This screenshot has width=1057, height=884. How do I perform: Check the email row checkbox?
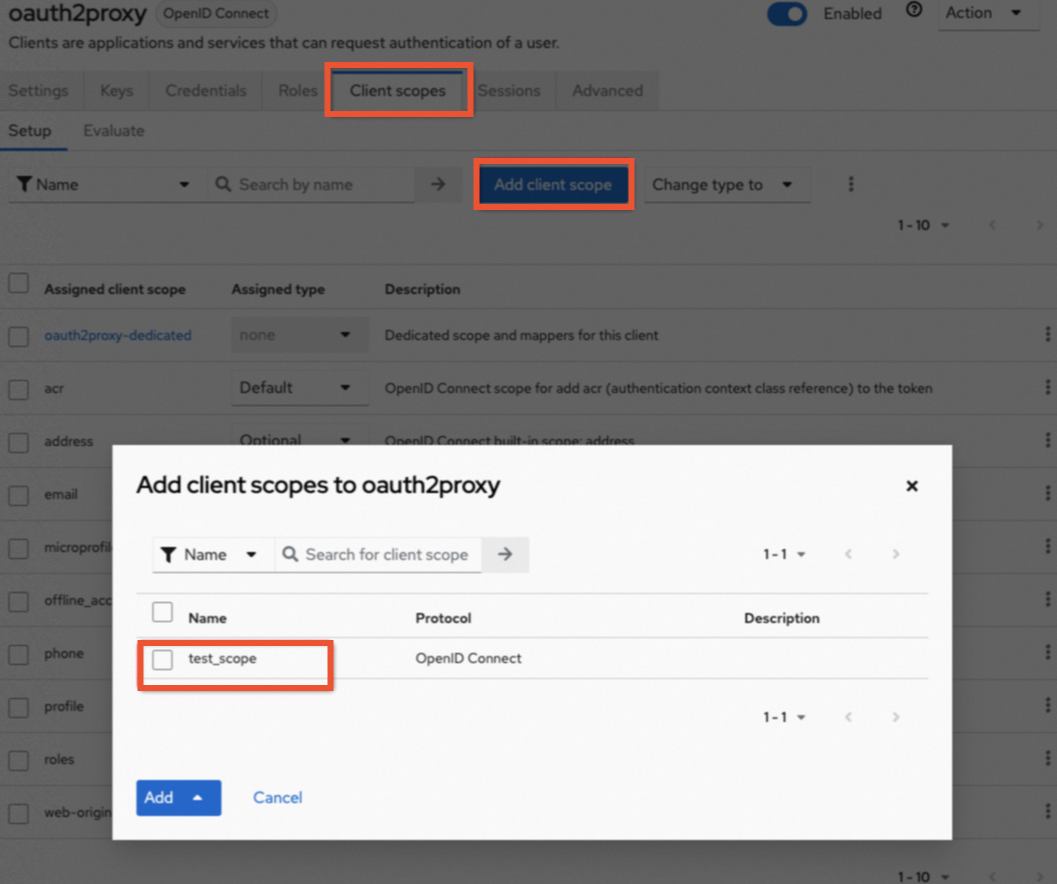[x=18, y=496]
